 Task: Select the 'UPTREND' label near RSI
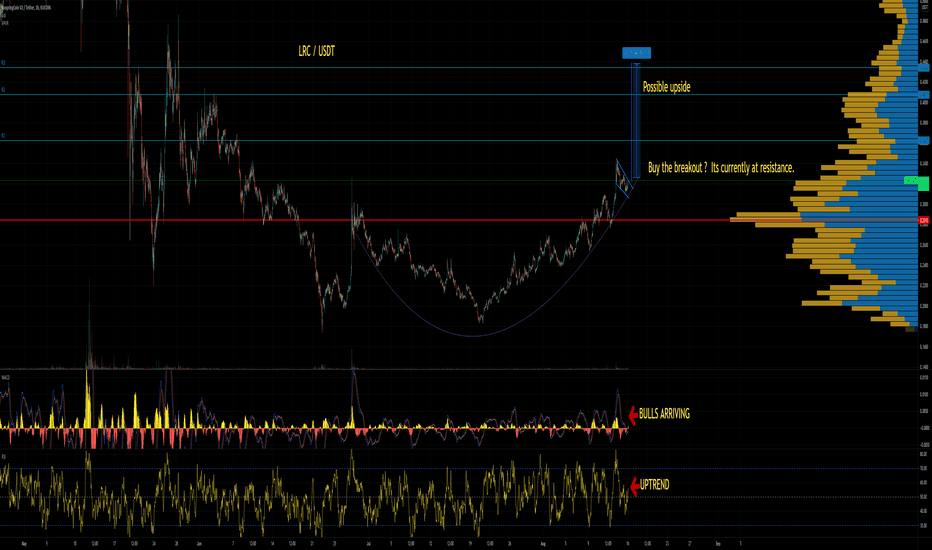coord(654,485)
